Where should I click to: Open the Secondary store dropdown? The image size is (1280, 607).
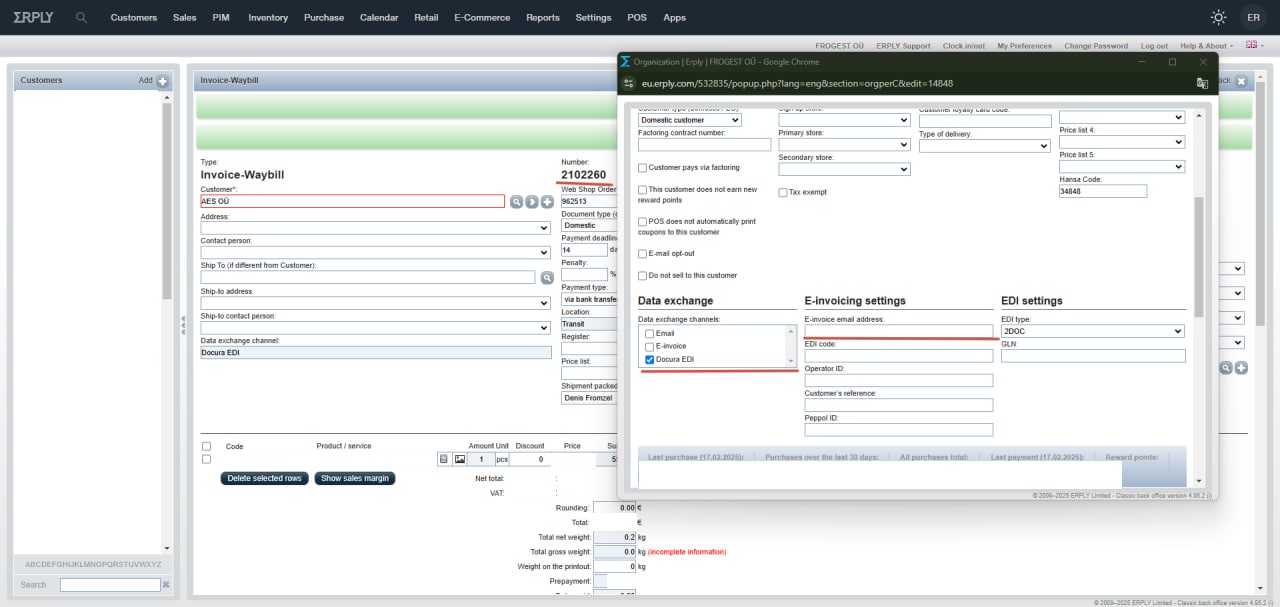(x=844, y=169)
